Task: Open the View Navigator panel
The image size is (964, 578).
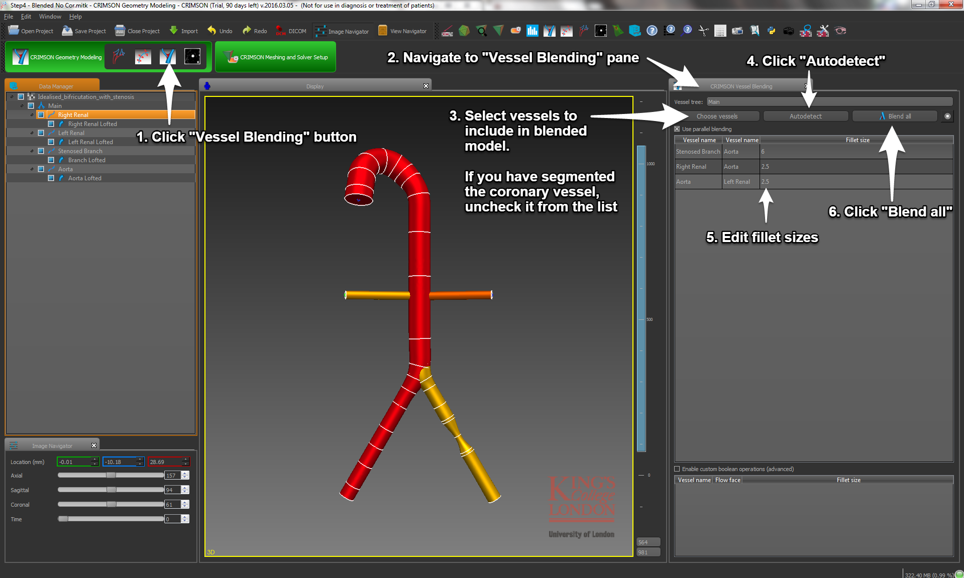Action: click(x=402, y=31)
